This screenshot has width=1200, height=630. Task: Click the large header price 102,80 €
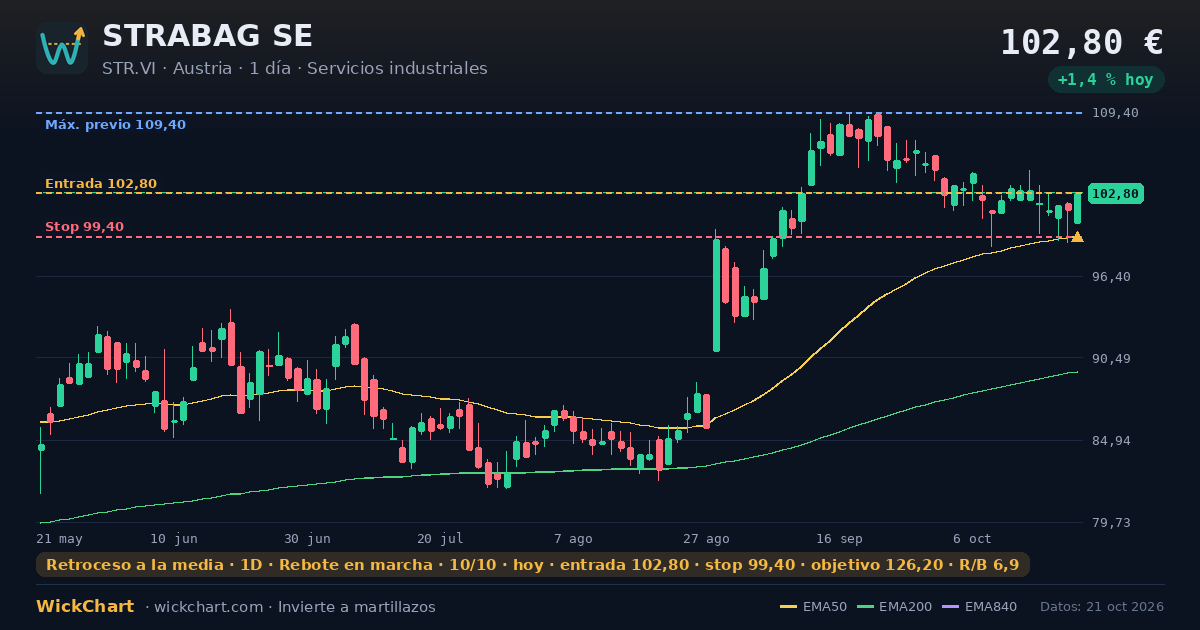coord(1082,42)
